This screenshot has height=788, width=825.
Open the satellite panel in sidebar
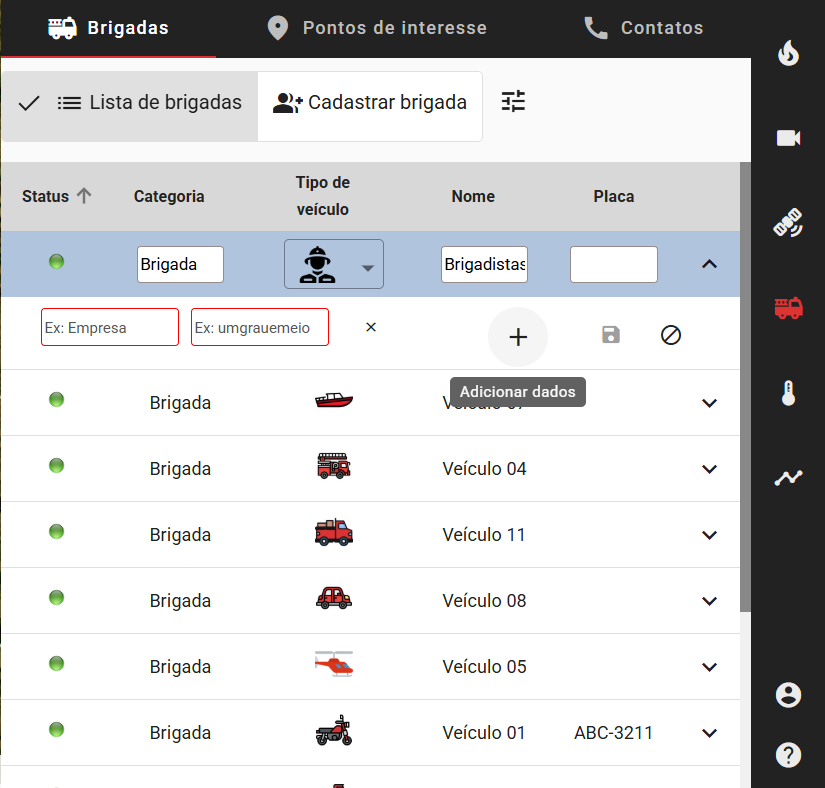788,223
